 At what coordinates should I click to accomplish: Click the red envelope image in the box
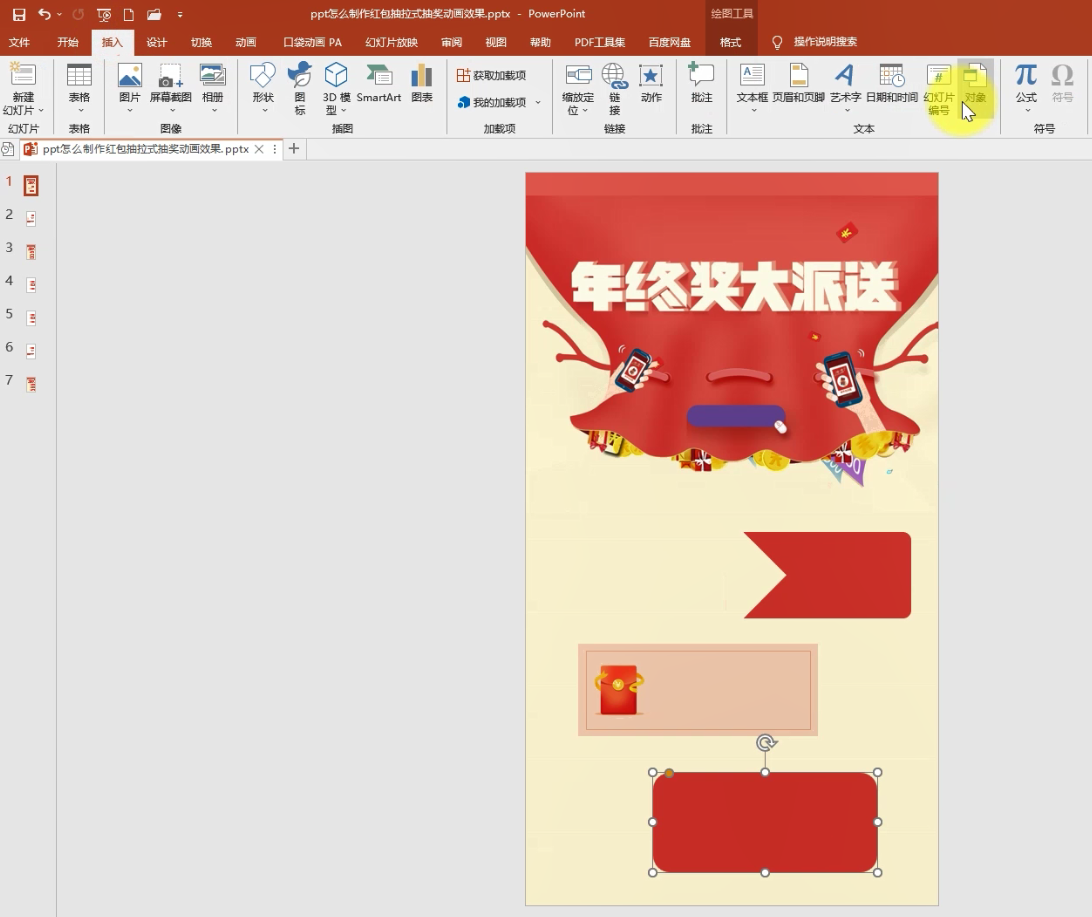click(x=619, y=689)
